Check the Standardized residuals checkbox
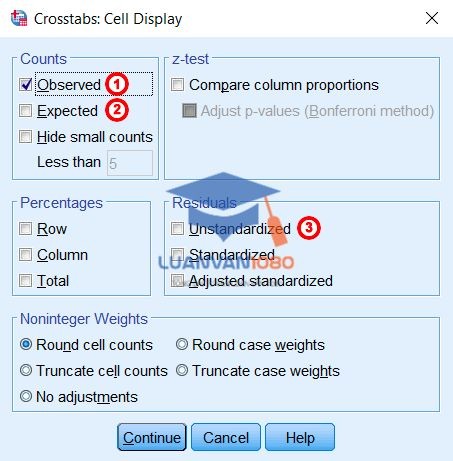The width and height of the screenshot is (453, 461). pos(177,255)
